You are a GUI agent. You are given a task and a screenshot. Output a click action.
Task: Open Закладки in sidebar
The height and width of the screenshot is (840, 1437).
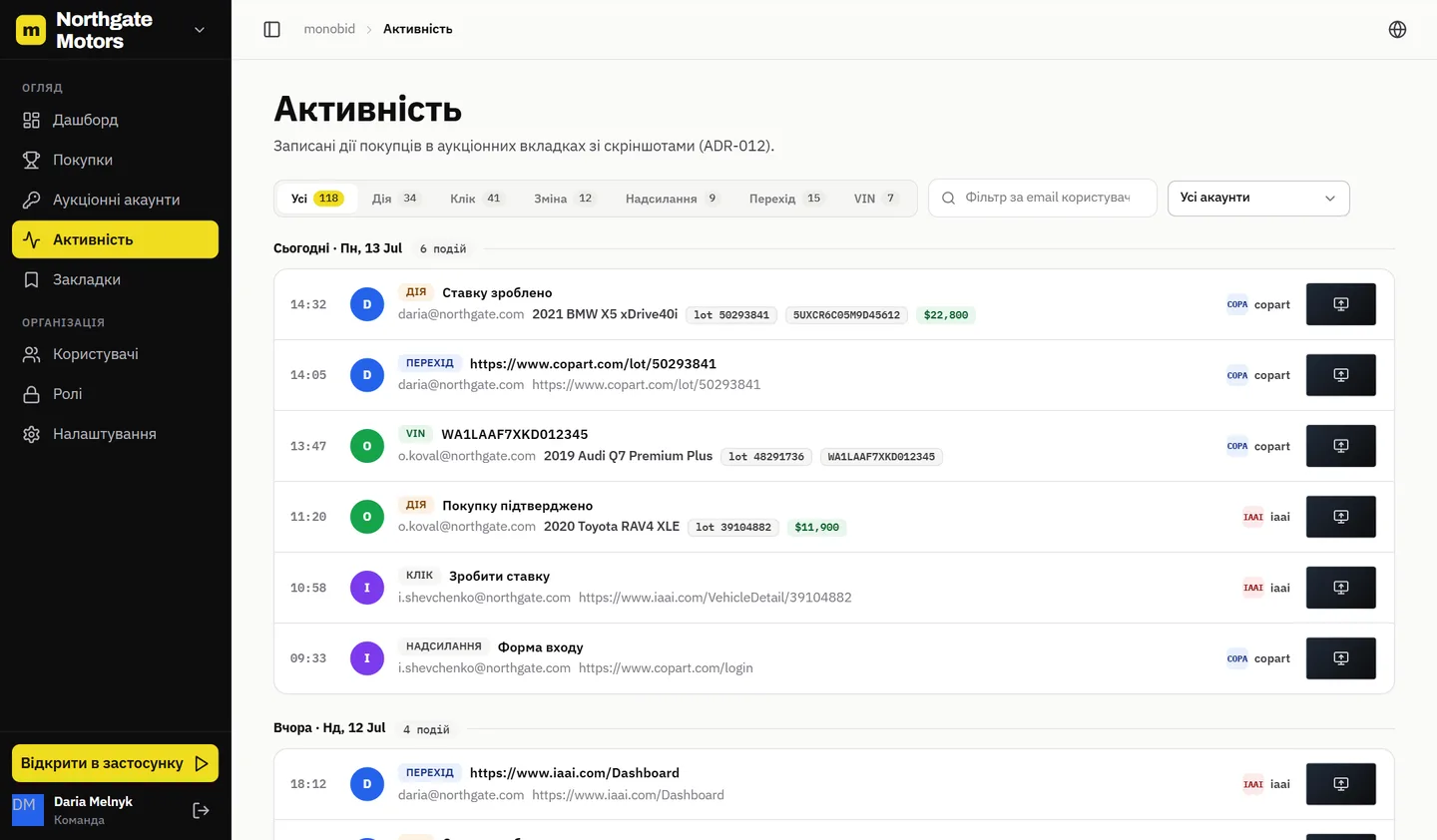coord(115,279)
